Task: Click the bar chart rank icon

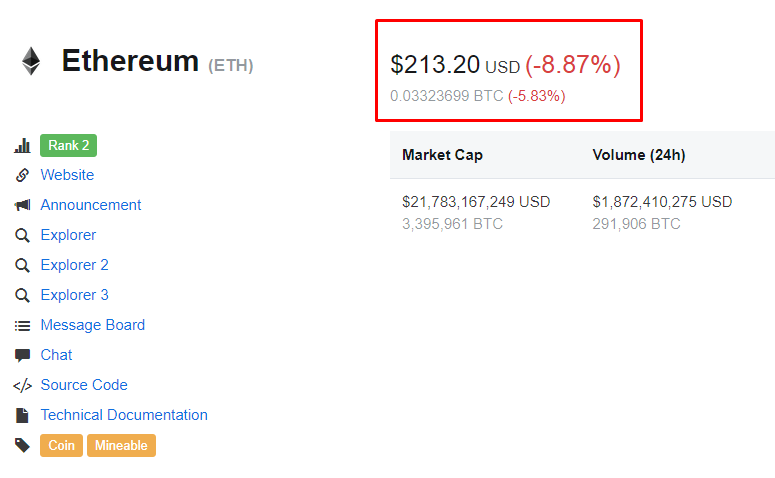Action: click(22, 145)
